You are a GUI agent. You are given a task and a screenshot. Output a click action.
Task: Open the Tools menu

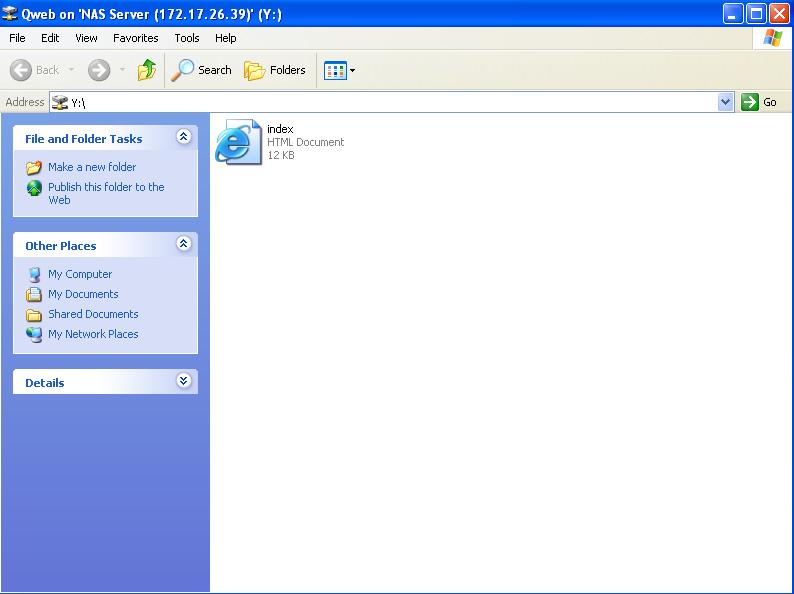pyautogui.click(x=187, y=38)
